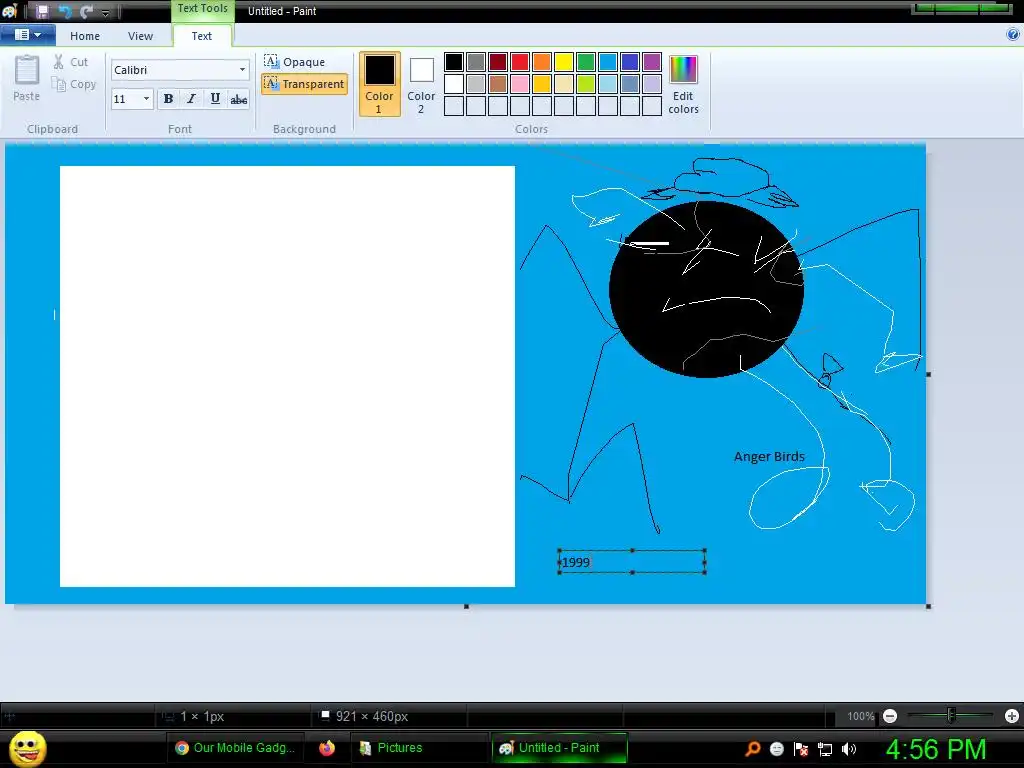Open the Paint help question mark icon
Screen dimensions: 1024x768
pyautogui.click(x=1013, y=35)
